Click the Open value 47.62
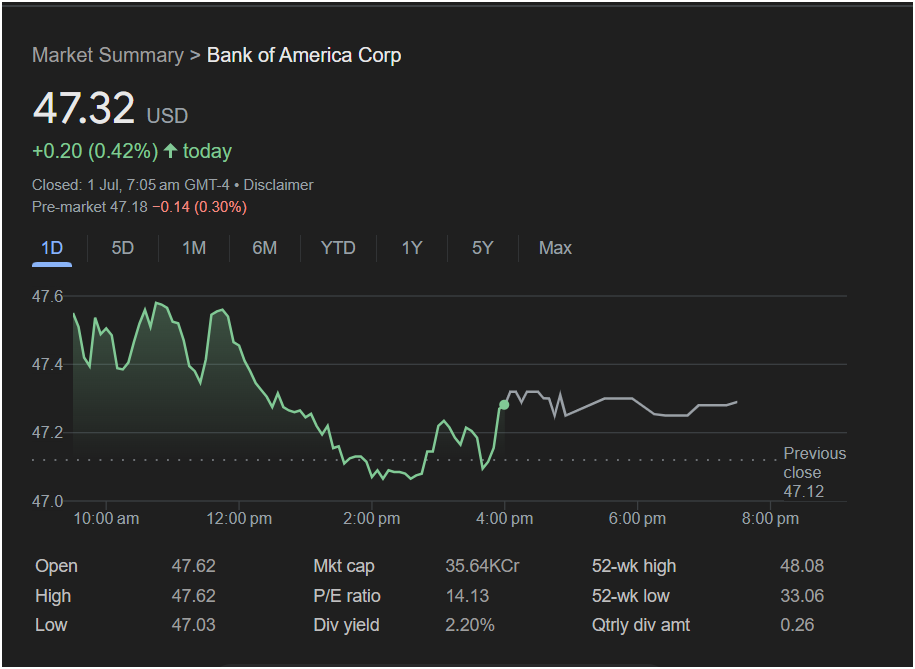Screen dimensions: 915x669 tap(194, 566)
